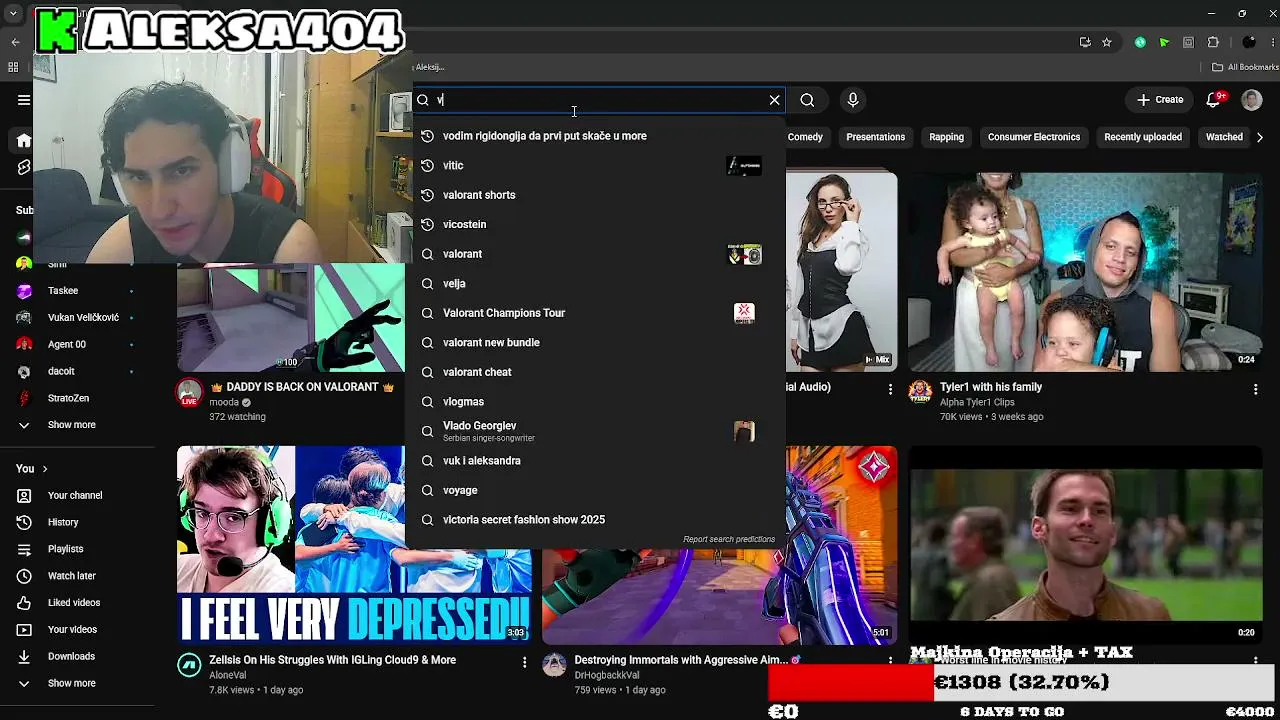Viewport: 1280px width, 720px height.
Task: Select the Presentations filter chip
Action: 875,137
